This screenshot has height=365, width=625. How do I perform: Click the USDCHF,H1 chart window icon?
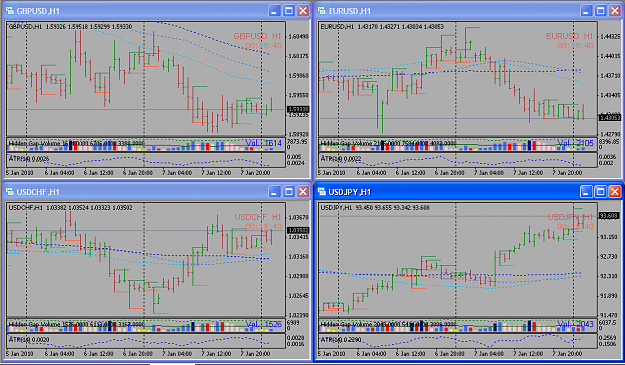[x=10, y=192]
